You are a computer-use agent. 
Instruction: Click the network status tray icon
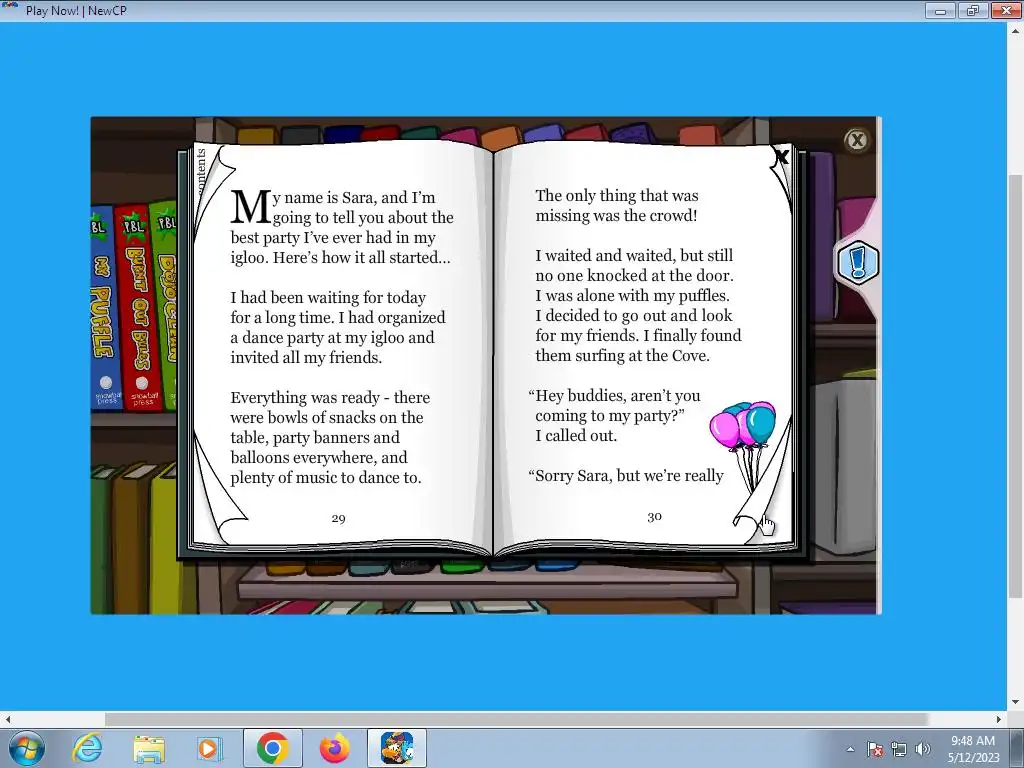click(x=899, y=749)
